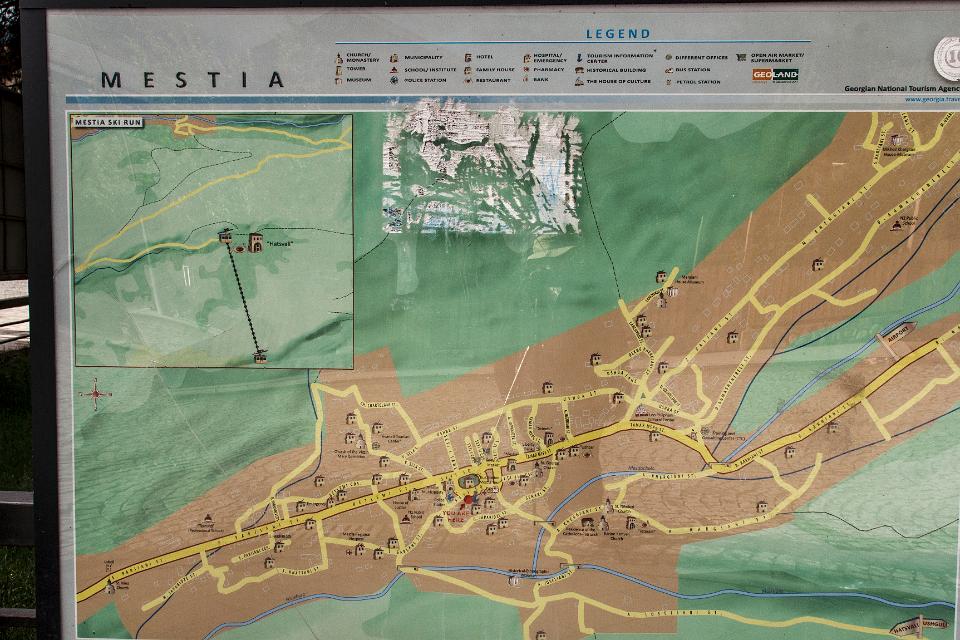Viewport: 960px width, 640px height.
Task: Click the Open Air Market cart icon
Action: [x=741, y=57]
